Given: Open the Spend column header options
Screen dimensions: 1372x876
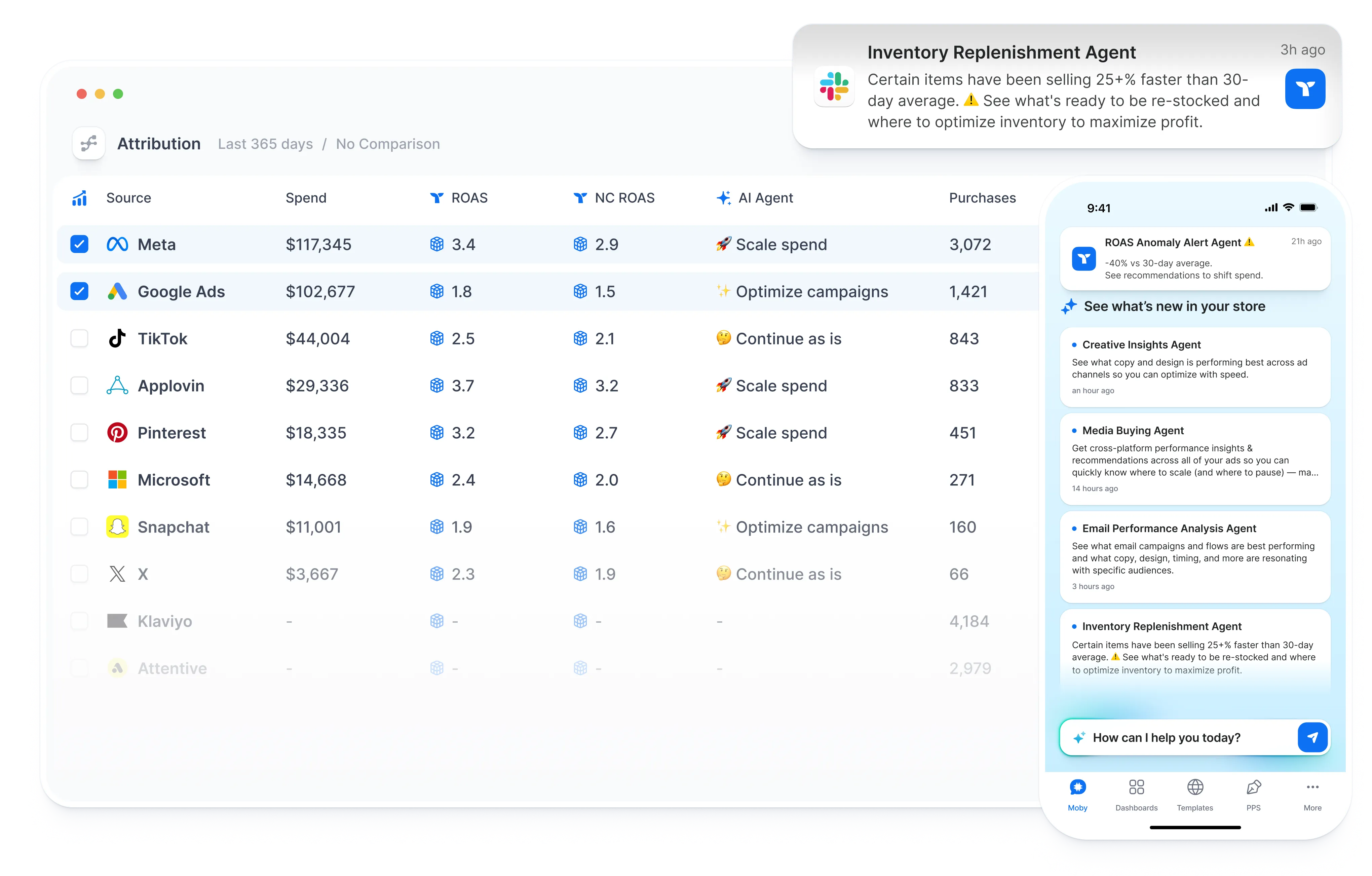Looking at the screenshot, I should 305,198.
